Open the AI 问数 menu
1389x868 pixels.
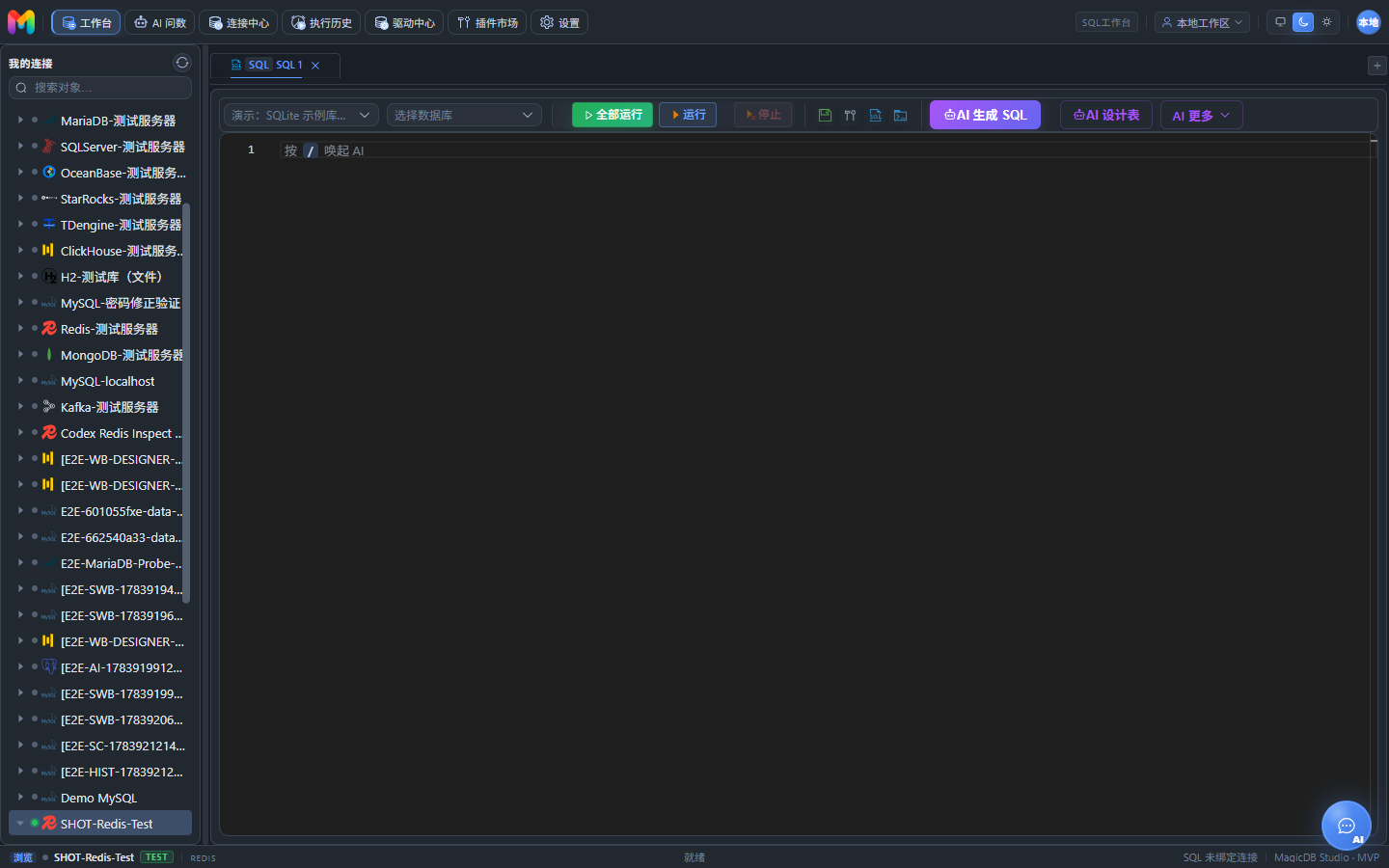[x=160, y=22]
